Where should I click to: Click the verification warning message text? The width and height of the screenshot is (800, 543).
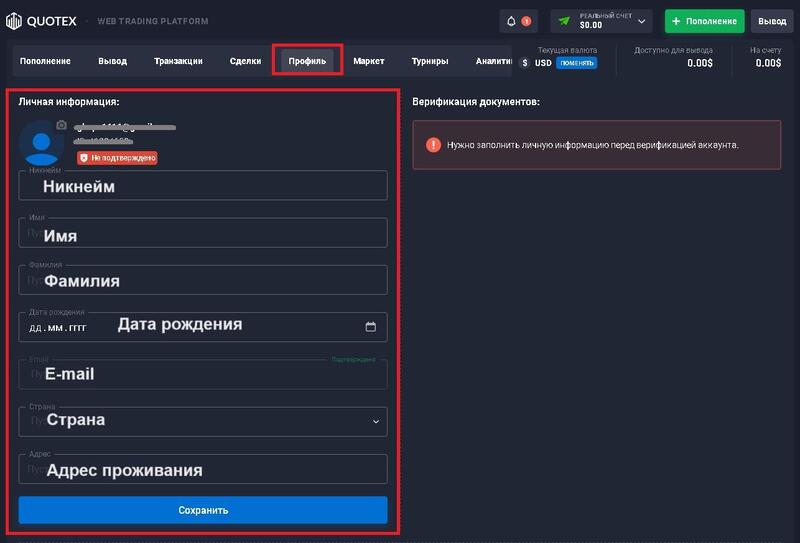(x=592, y=145)
